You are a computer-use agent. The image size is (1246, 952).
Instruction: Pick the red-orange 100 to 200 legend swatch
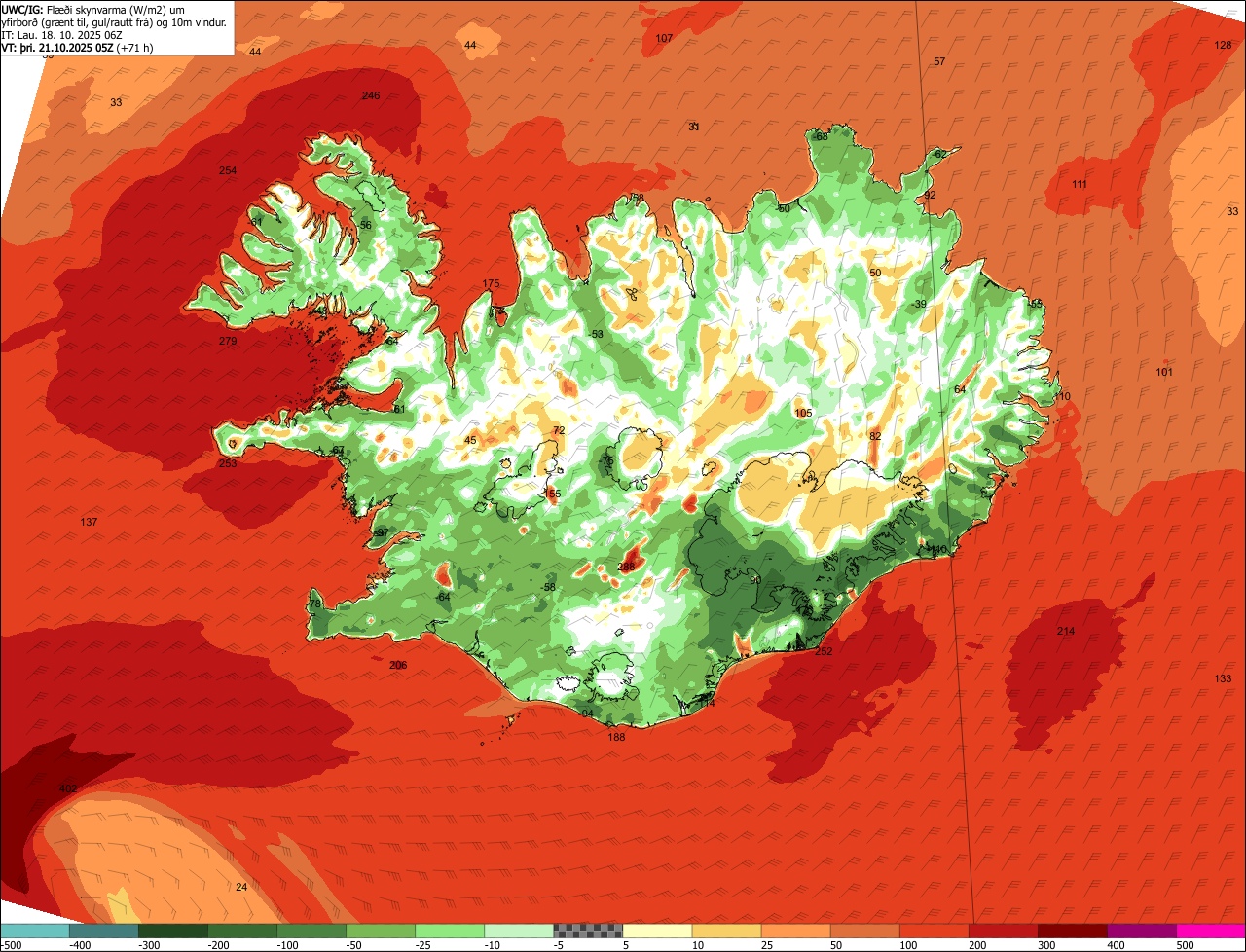point(934,931)
